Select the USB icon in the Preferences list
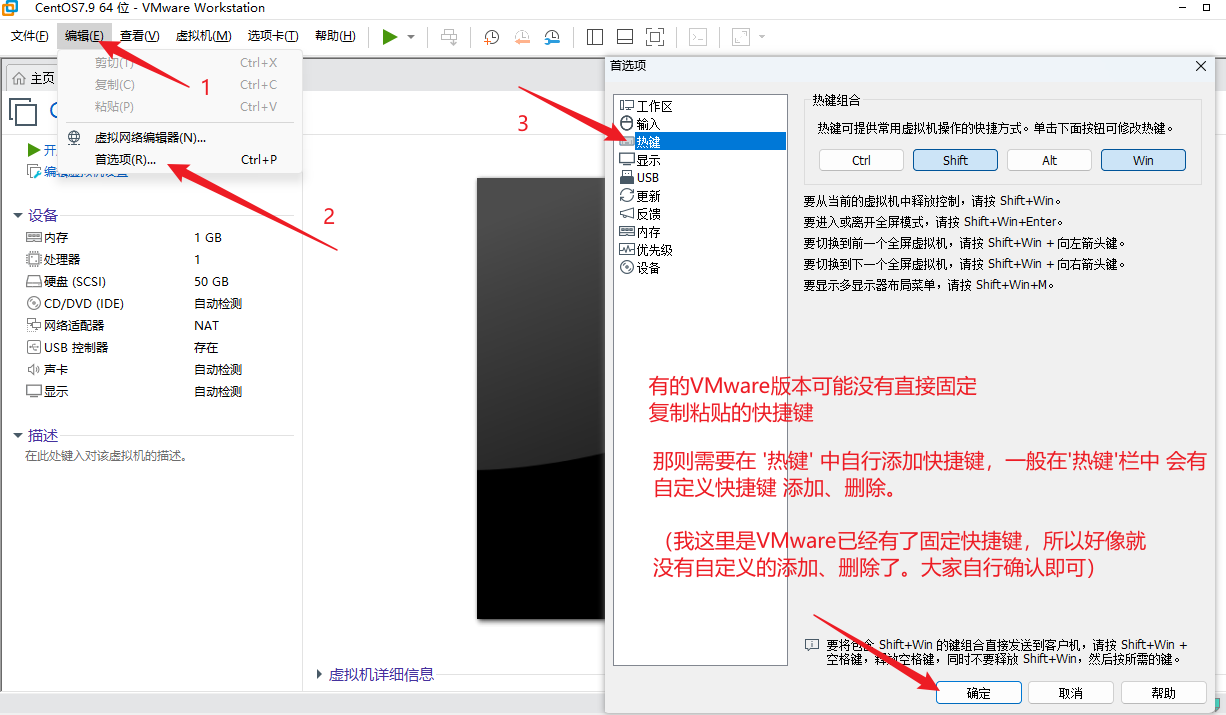Image resolution: width=1226 pixels, height=715 pixels. 627,177
